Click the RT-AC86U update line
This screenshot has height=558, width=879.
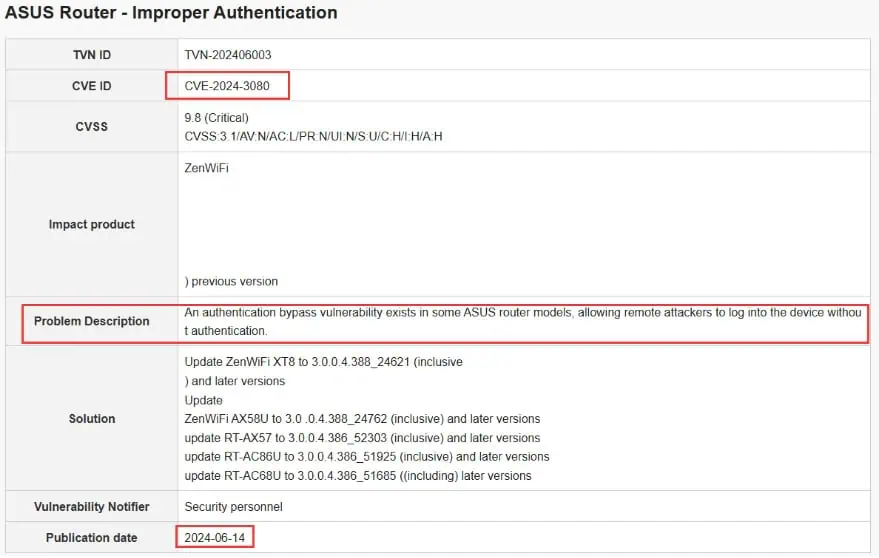click(x=366, y=457)
